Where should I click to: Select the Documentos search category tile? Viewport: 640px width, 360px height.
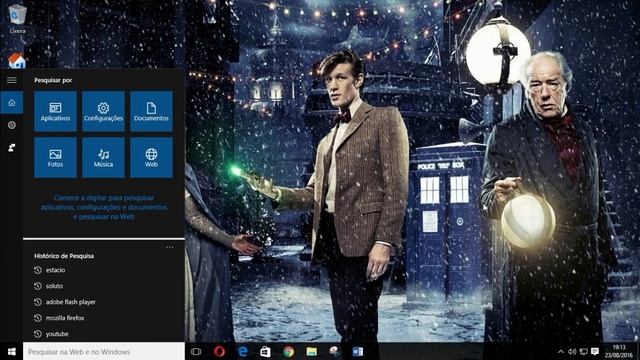tap(151, 111)
